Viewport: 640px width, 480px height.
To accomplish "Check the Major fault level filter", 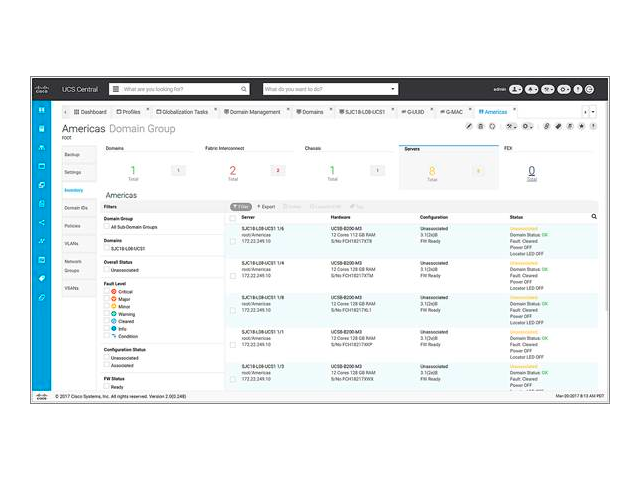I will (107, 299).
